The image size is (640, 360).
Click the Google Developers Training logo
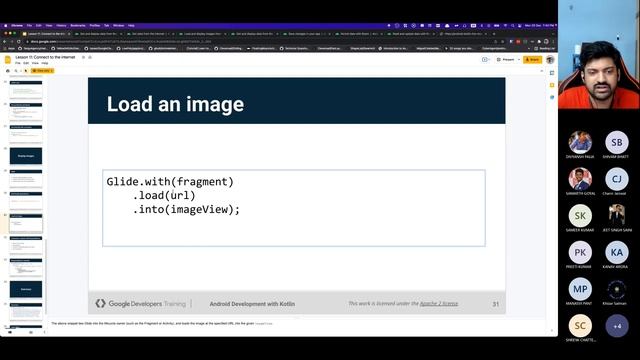(140, 303)
